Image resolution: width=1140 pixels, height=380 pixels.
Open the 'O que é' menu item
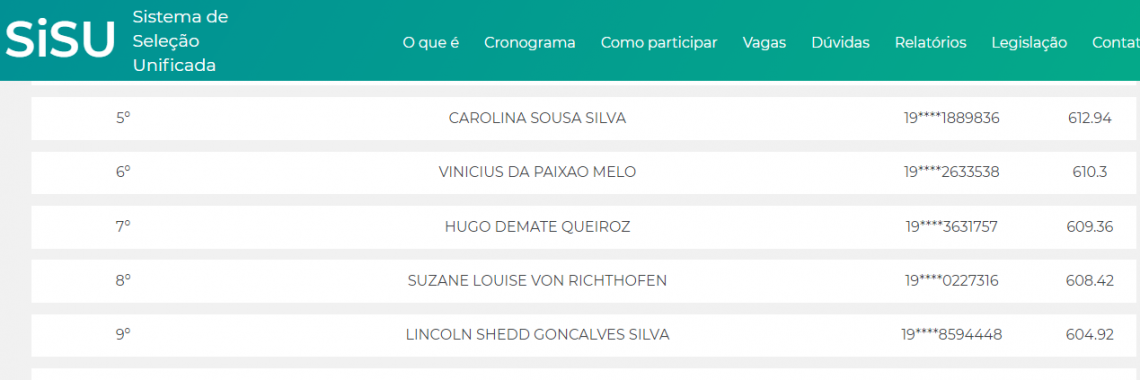point(430,43)
